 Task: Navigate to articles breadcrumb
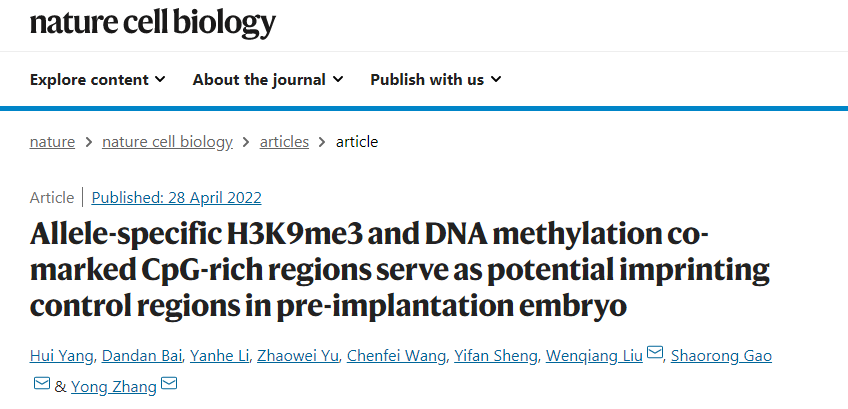tap(284, 141)
